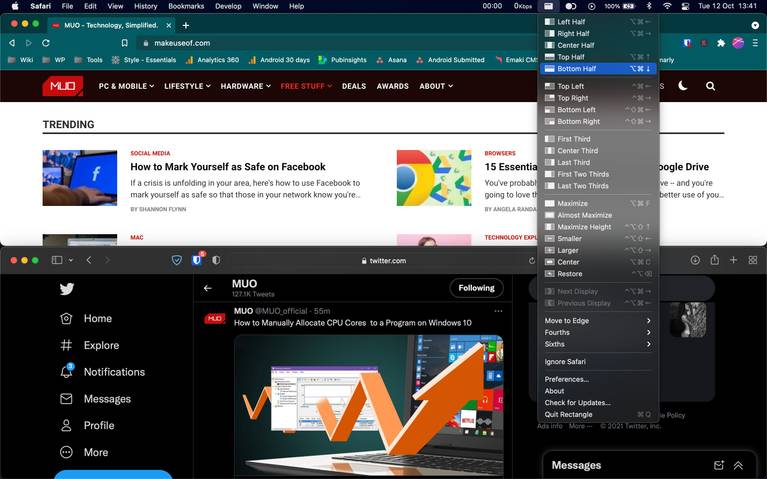Select Last Two Thirds option
This screenshot has height=479, width=767.
click(x=598, y=186)
